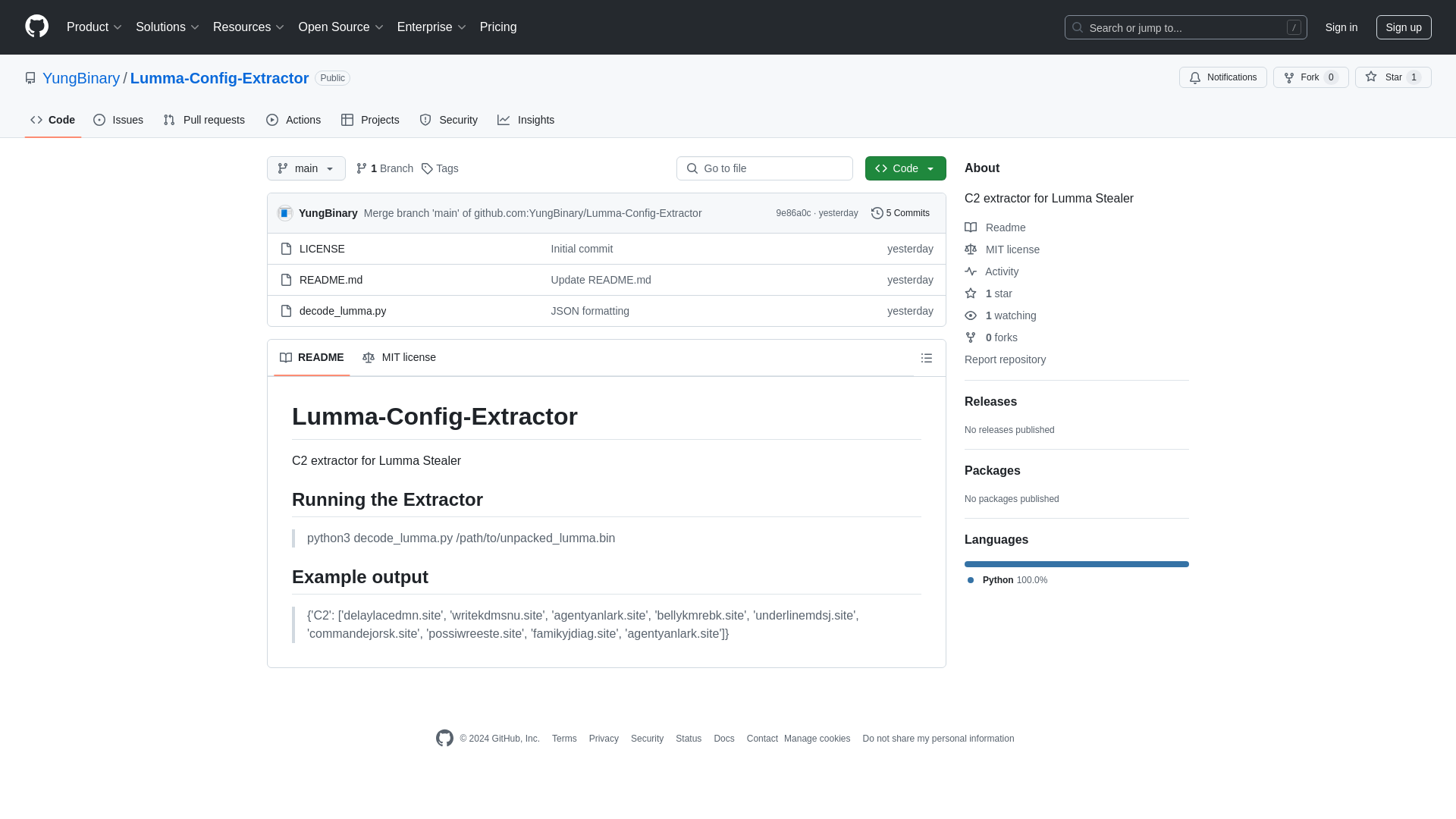Toggle Notifications bell on
The width and height of the screenshot is (1456, 819).
(1223, 77)
